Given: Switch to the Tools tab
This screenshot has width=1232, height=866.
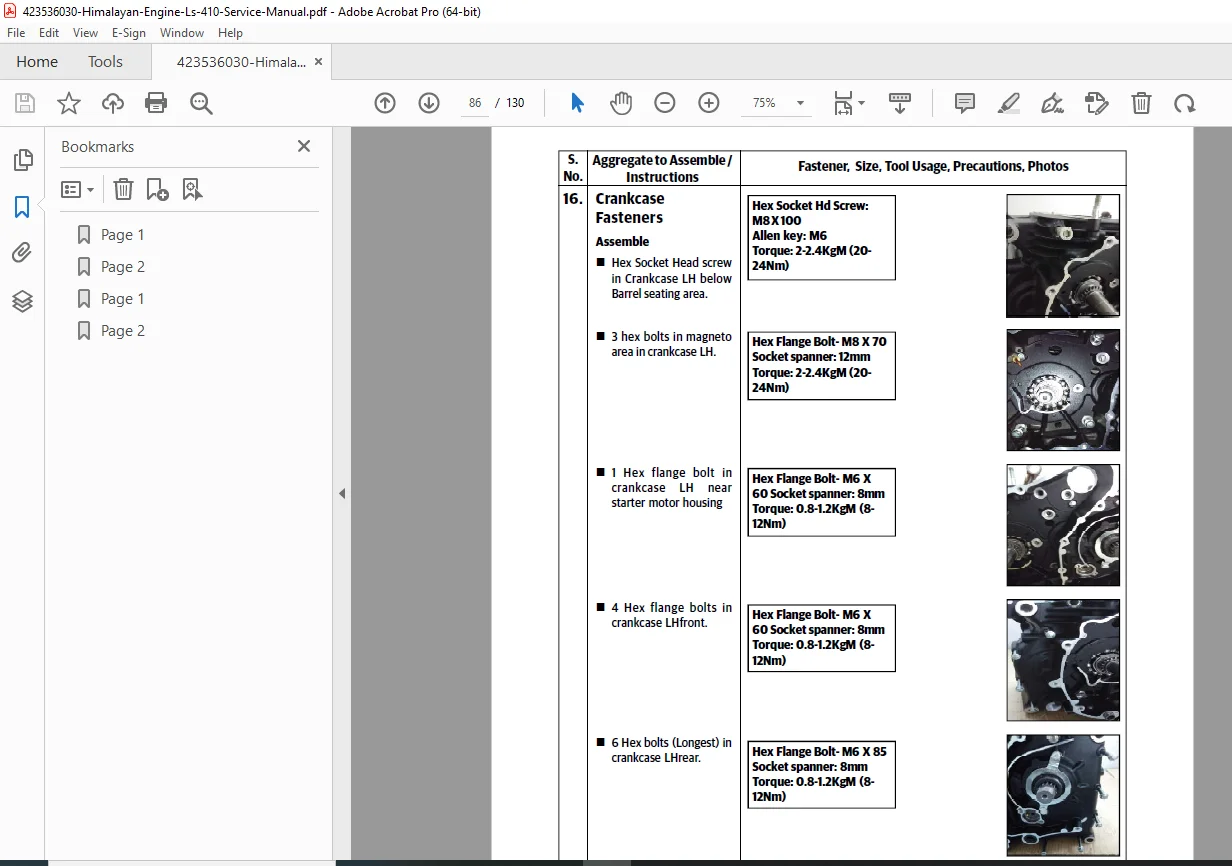Looking at the screenshot, I should click(105, 62).
